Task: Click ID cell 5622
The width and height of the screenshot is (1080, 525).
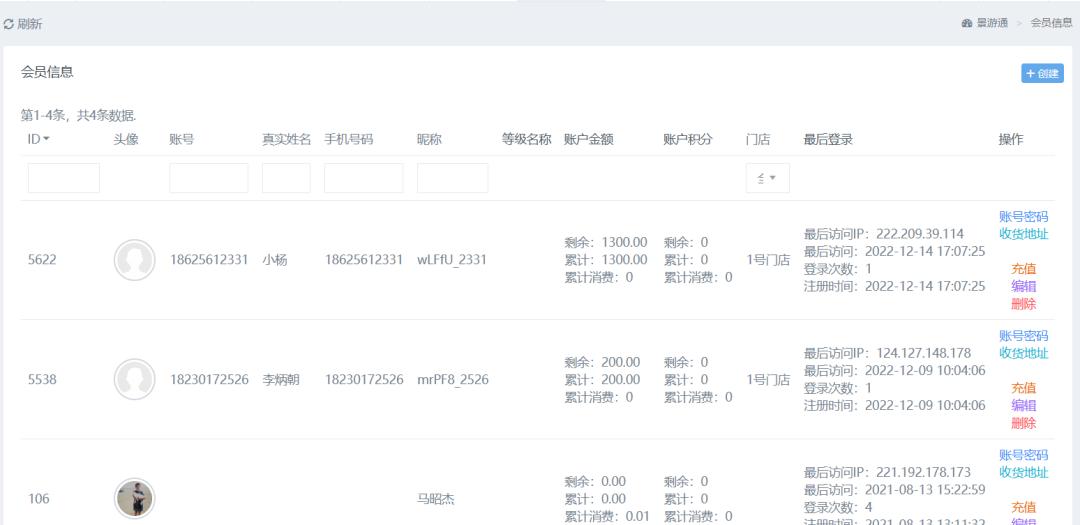Action: pos(42,260)
